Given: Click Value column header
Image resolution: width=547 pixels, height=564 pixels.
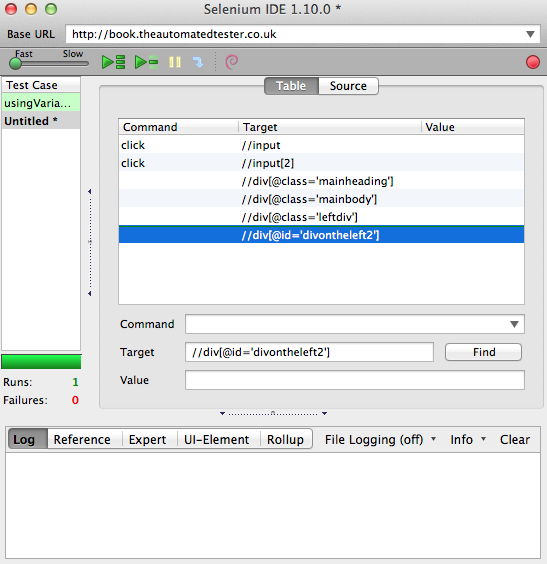Looking at the screenshot, I should [473, 127].
